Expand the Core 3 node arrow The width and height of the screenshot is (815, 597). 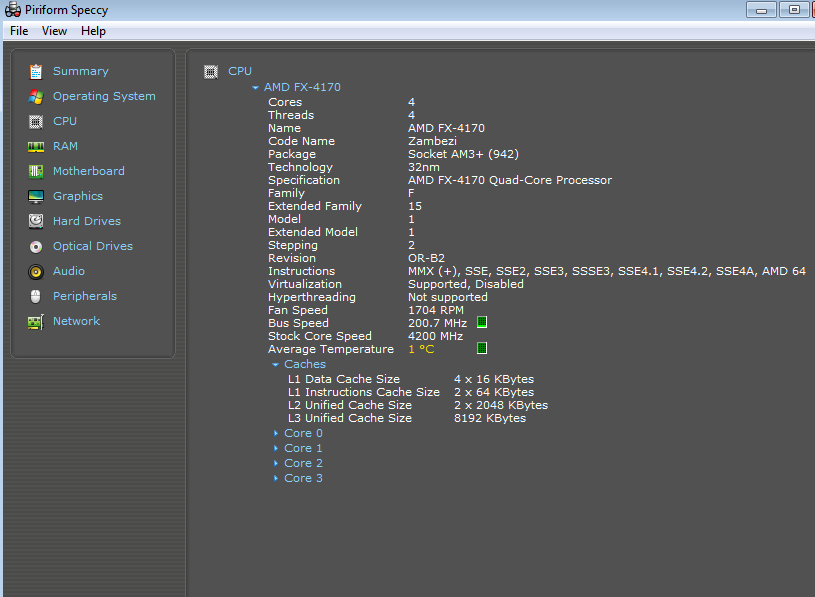coord(276,479)
